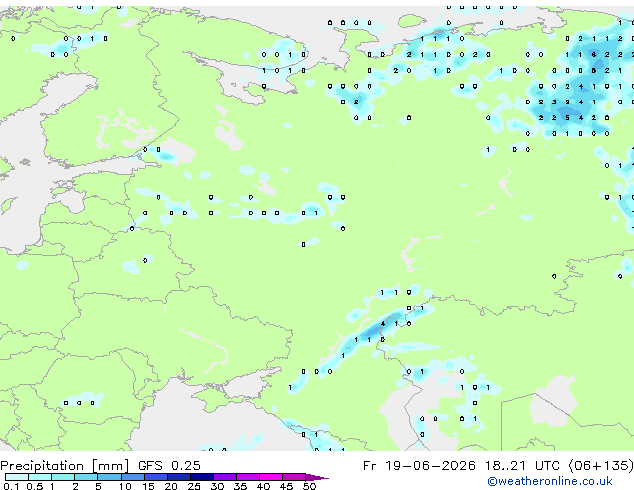
Task: Click the '15' legend scale label
Action: [x=148, y=486]
